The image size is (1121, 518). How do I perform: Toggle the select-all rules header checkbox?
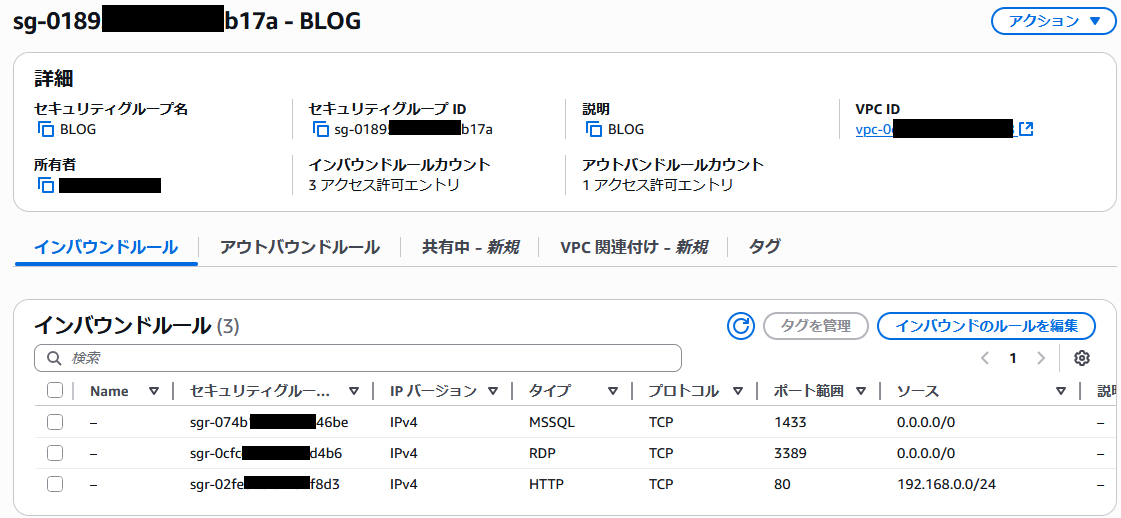[55, 391]
